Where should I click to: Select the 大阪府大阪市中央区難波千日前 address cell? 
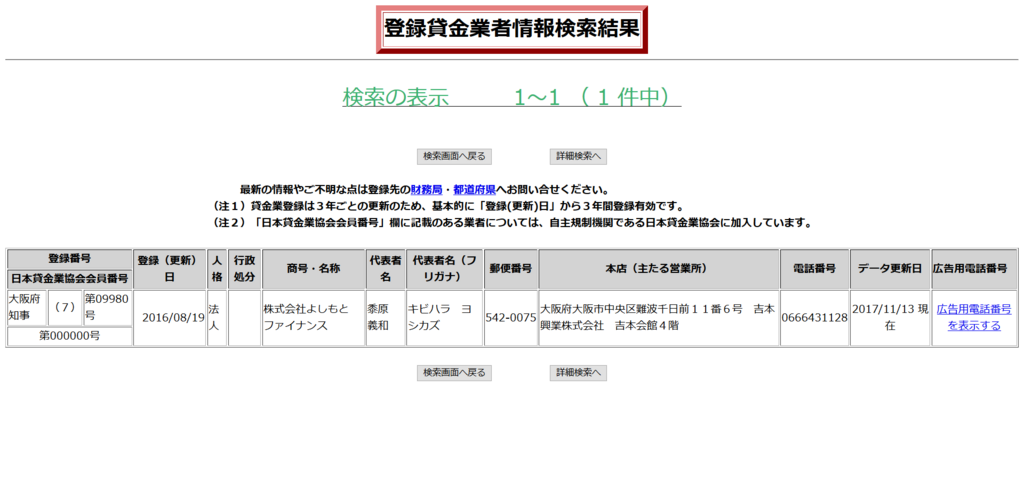tap(659, 318)
